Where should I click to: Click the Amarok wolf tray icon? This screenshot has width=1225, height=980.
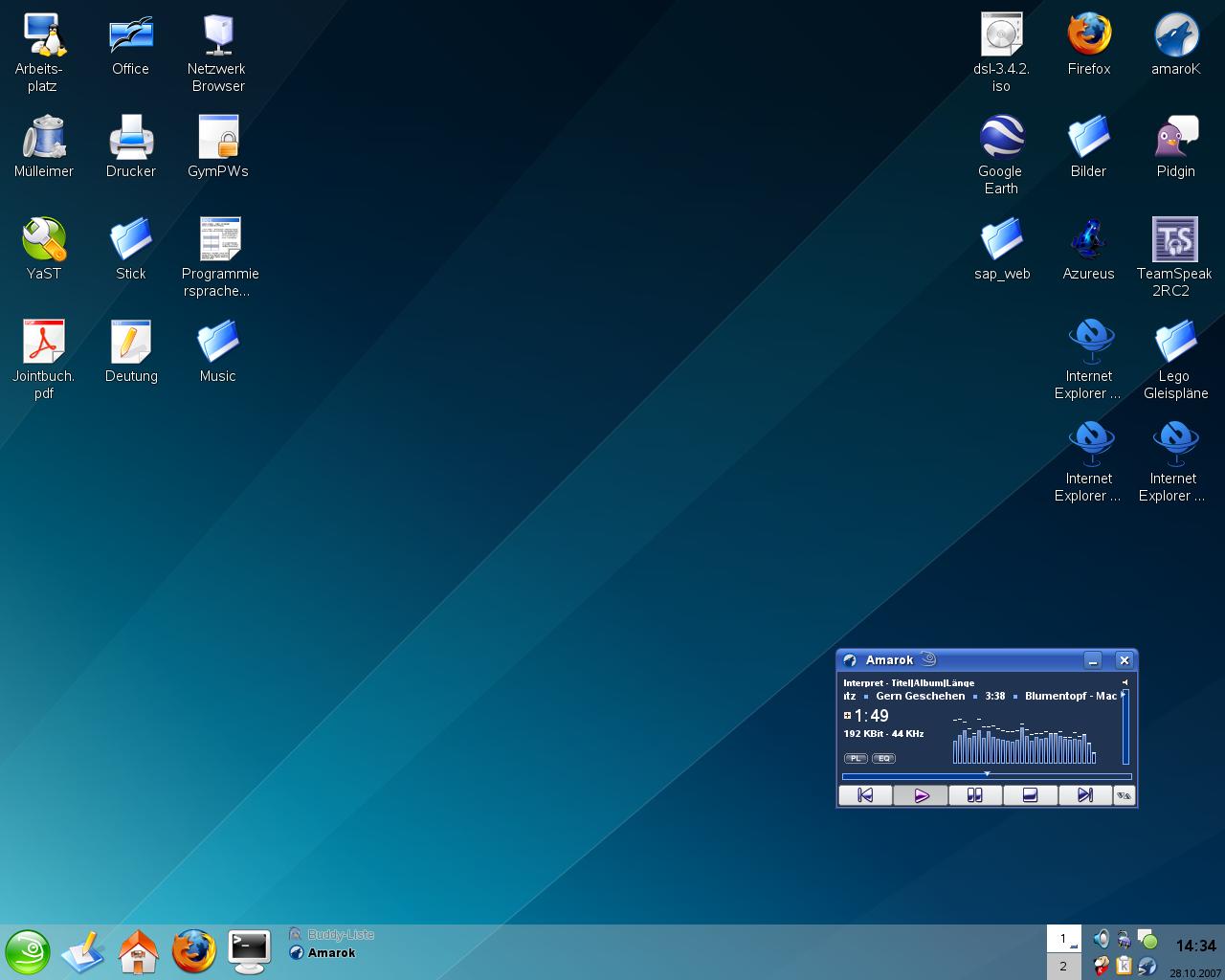(x=1147, y=966)
